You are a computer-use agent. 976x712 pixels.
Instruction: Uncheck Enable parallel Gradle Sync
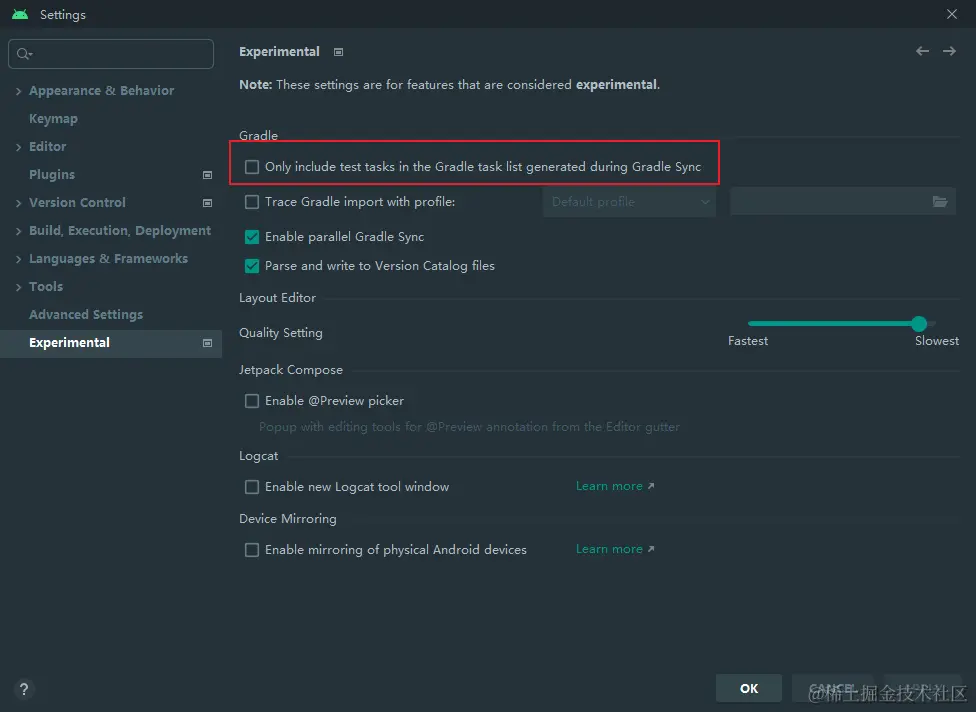pos(252,237)
